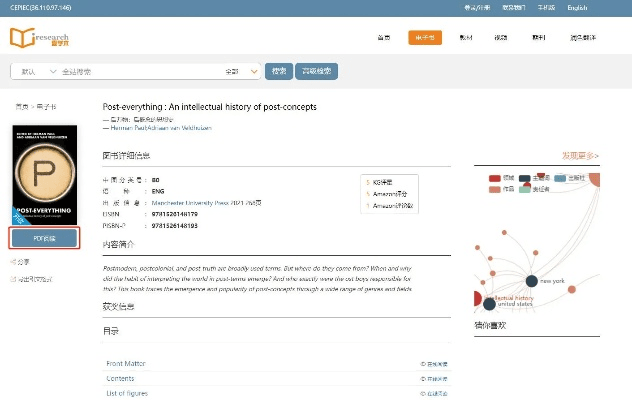Toggle the blue legend category
This screenshot has height=400, width=632.
(x=560, y=178)
